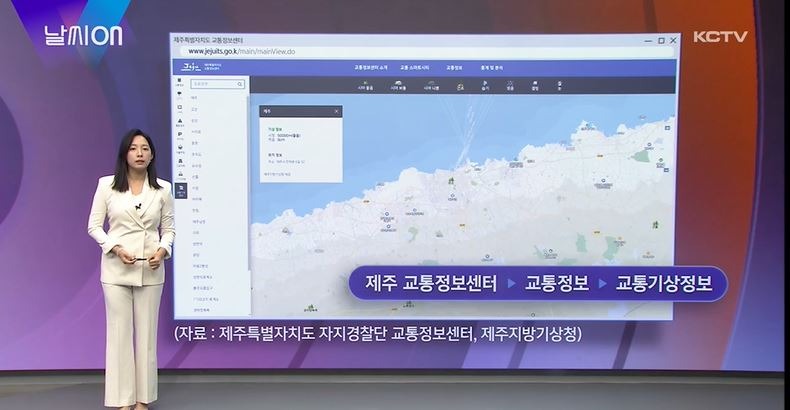790x410 pixels.
Task: Select the warning triangle icon in sidebar
Action: pos(180,122)
